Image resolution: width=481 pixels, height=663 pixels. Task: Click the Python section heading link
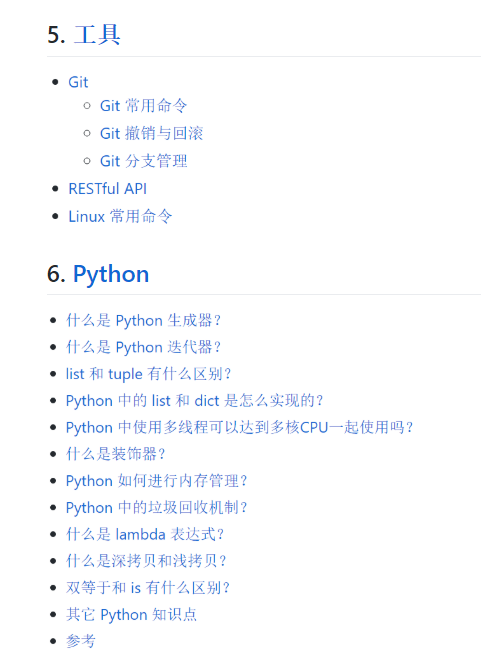(x=111, y=274)
